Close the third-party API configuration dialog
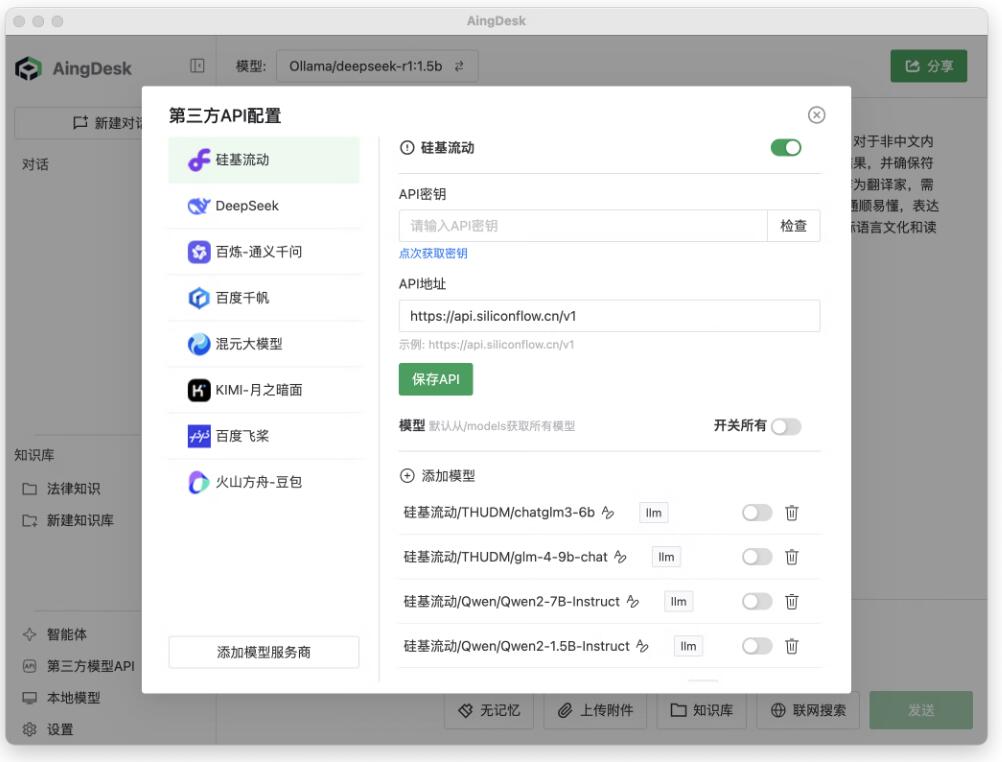The height and width of the screenshot is (762, 1002). pos(816,115)
